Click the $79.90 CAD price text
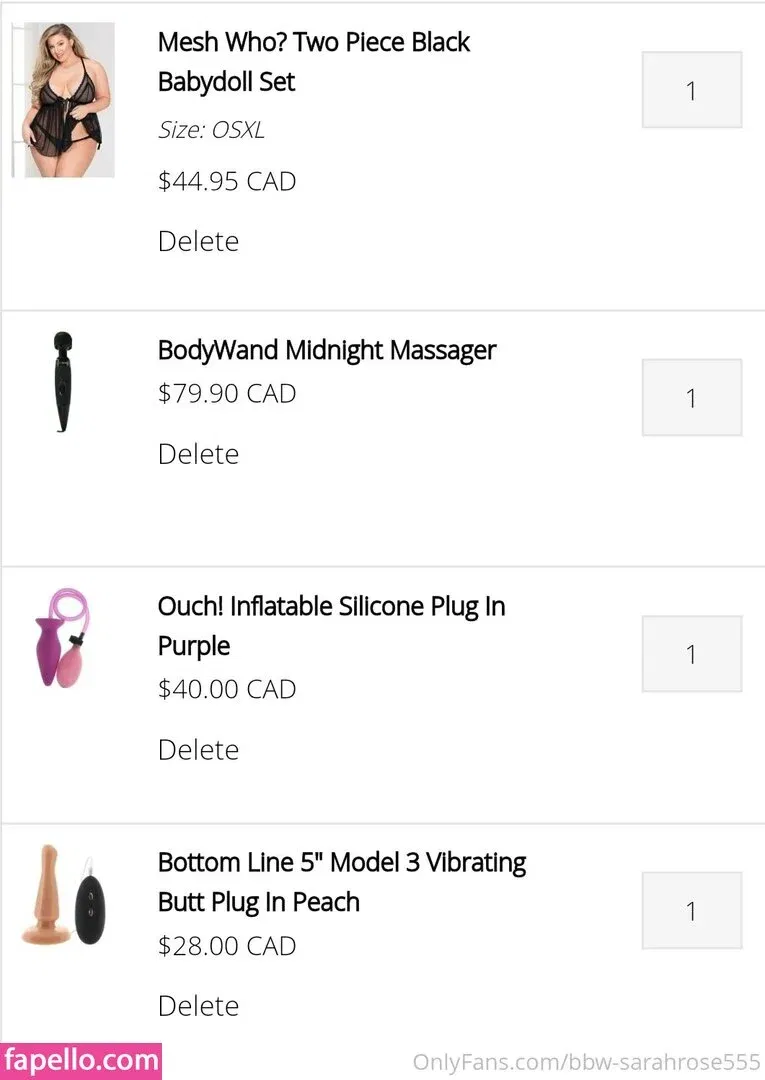The width and height of the screenshot is (765, 1080). (227, 394)
